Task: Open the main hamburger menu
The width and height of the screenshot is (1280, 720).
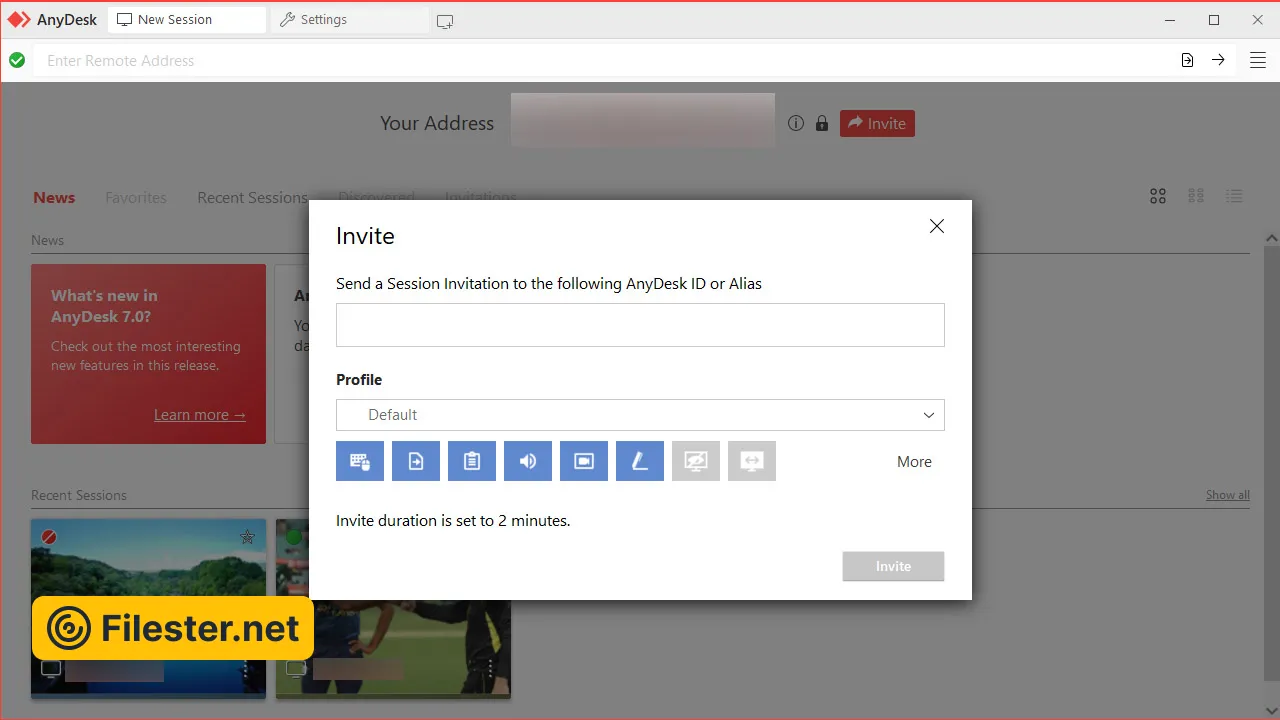Action: point(1258,60)
